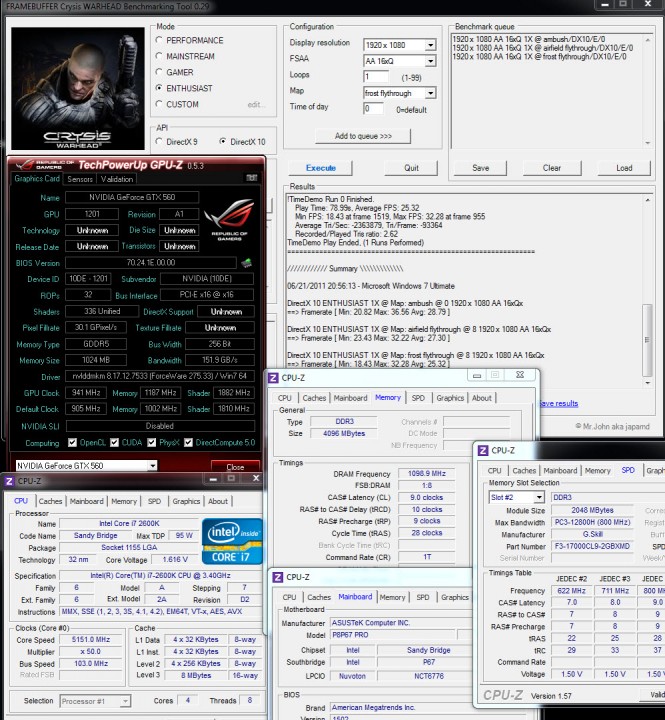Click the GPU name field NVIDIA GeForce GTX 560

[x=132, y=197]
